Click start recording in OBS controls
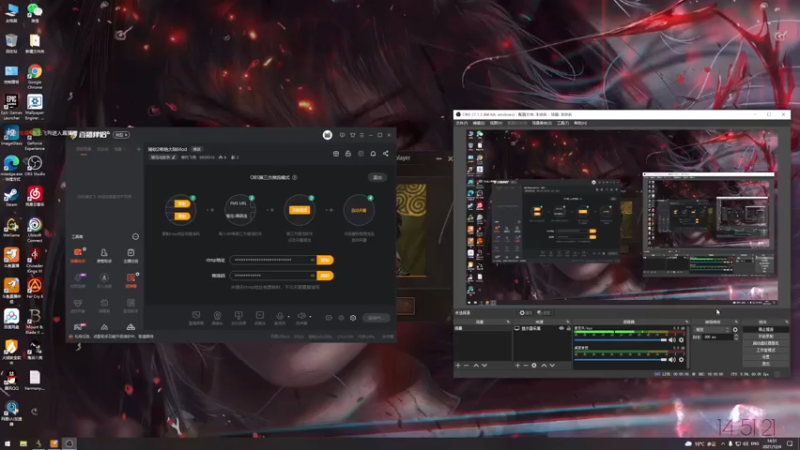The height and width of the screenshot is (450, 800). [765, 336]
